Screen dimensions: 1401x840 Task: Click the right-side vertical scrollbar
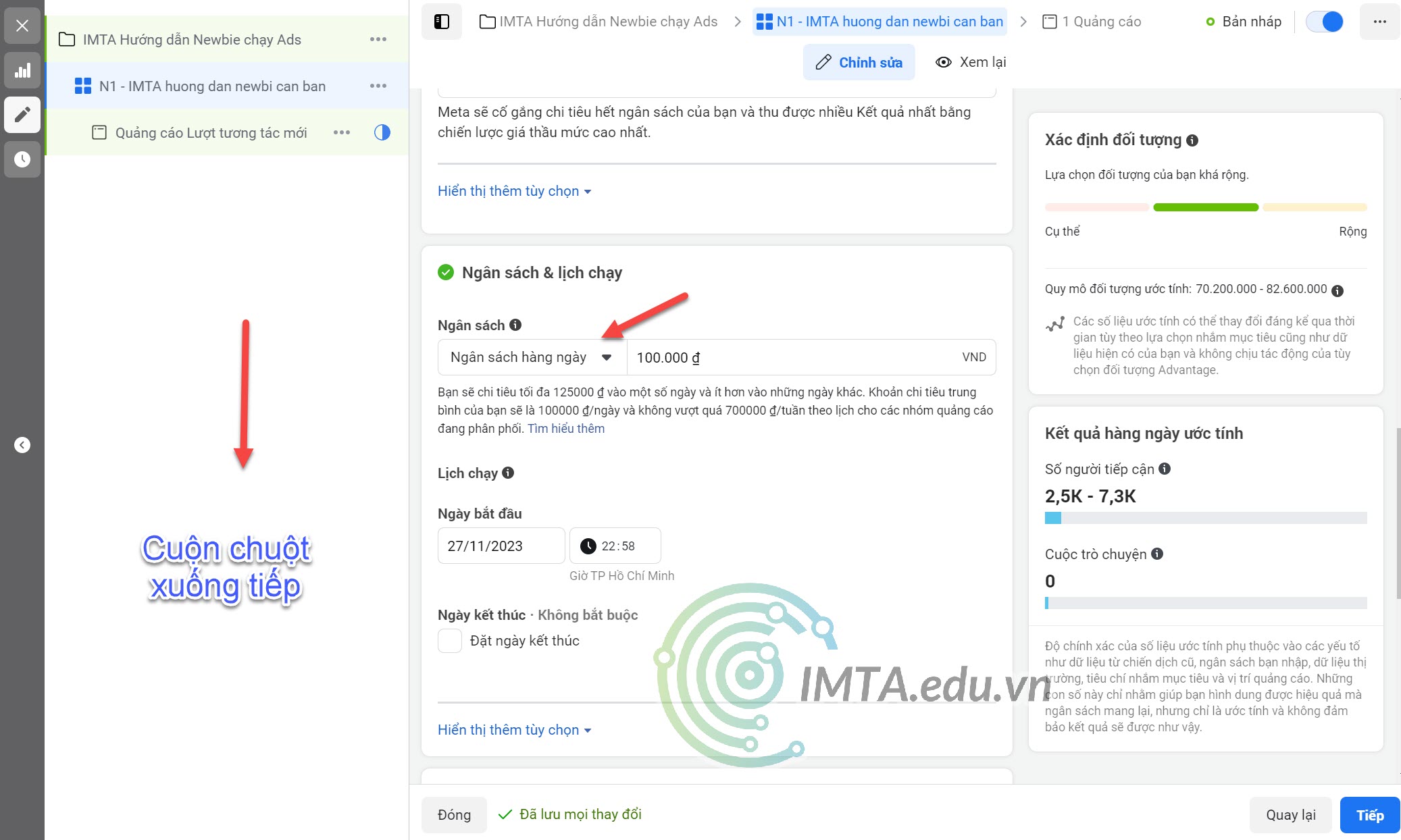click(x=1398, y=513)
